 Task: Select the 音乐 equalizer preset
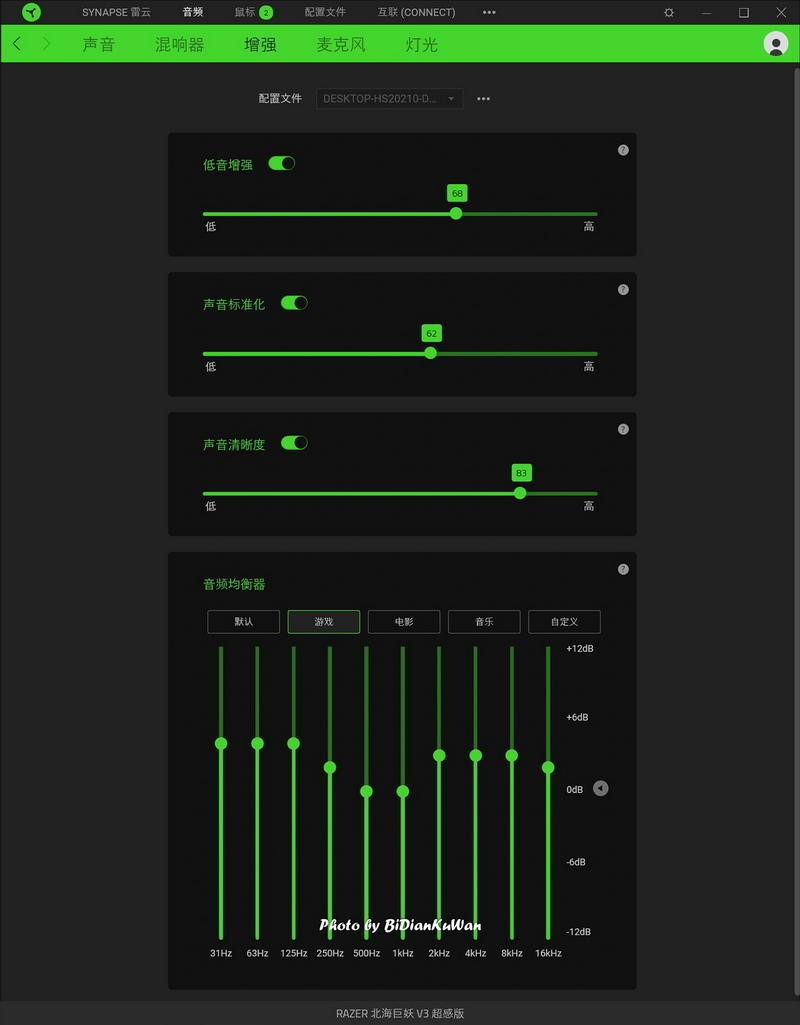(x=484, y=622)
